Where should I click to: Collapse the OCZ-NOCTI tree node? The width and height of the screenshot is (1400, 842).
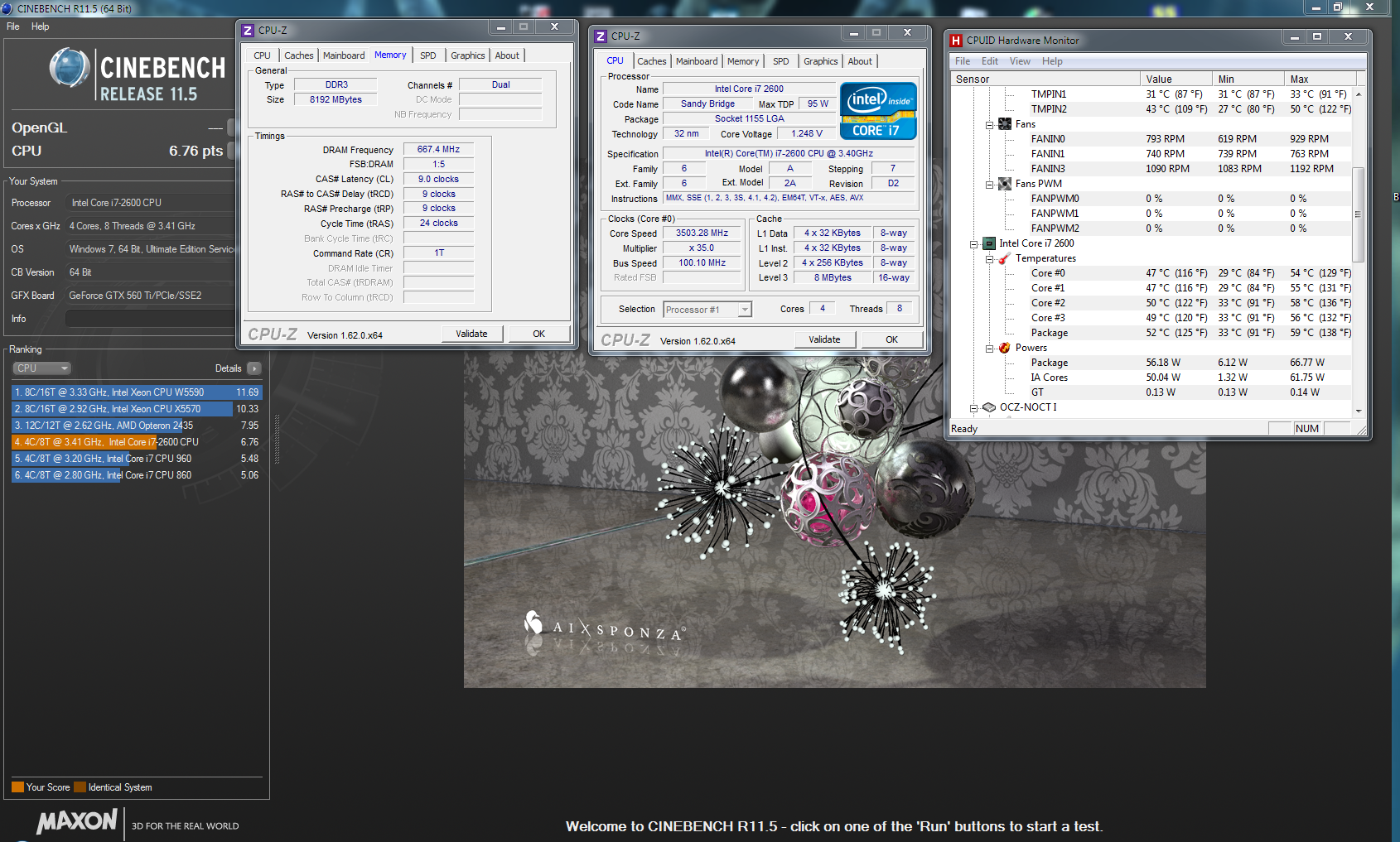pos(973,408)
